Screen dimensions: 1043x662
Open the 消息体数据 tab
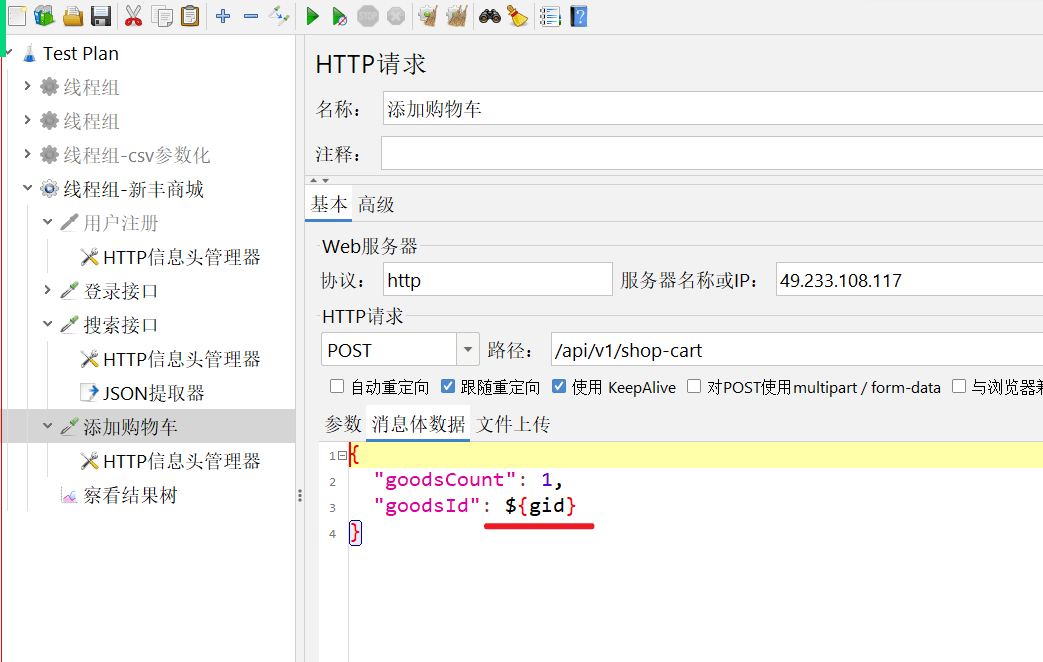418,424
